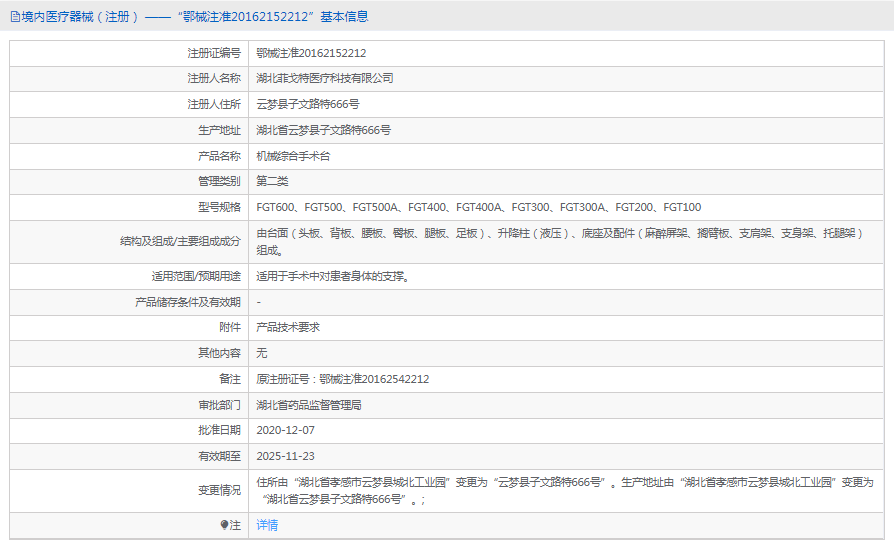This screenshot has width=894, height=547.
Task: Click the 审批部门 row label
Action: click(220, 405)
